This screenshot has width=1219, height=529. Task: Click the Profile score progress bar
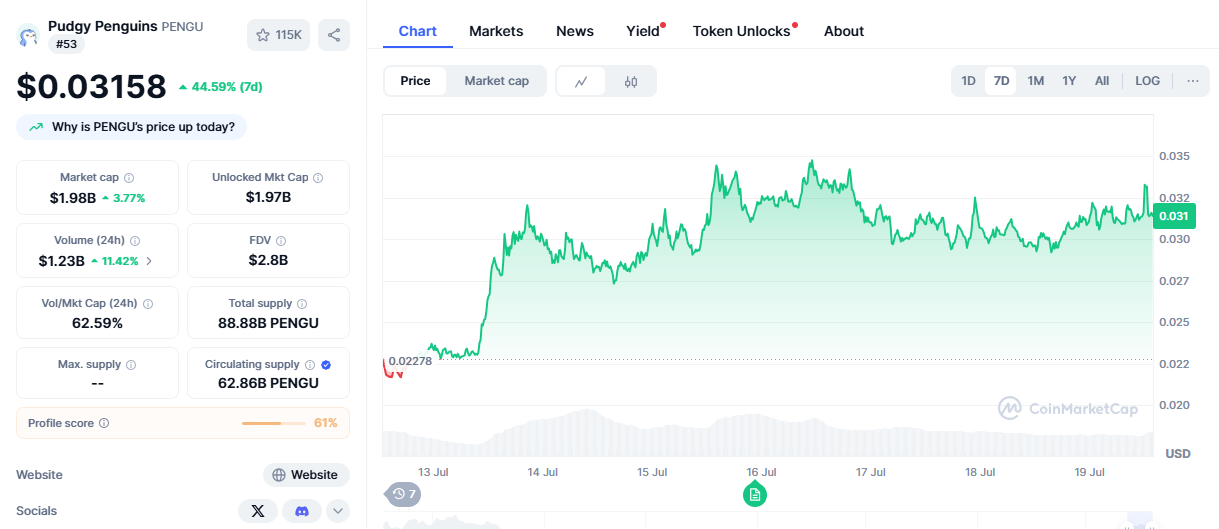coord(274,424)
